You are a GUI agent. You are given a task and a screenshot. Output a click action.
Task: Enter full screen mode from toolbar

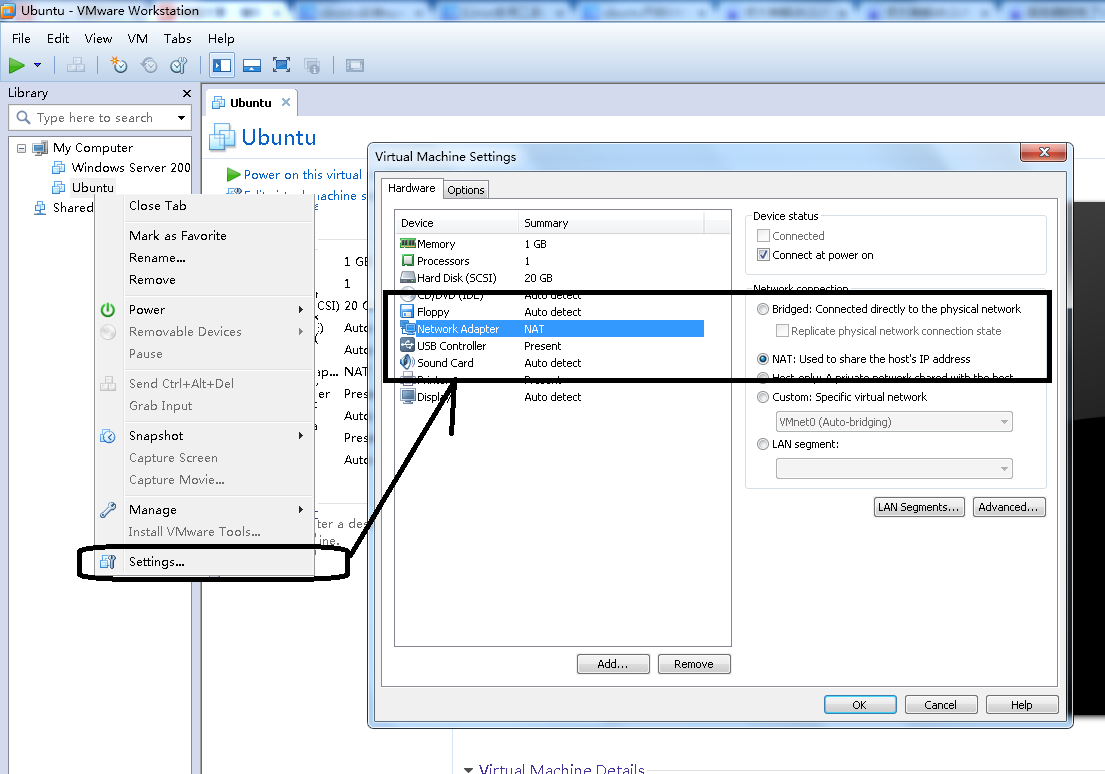(281, 65)
